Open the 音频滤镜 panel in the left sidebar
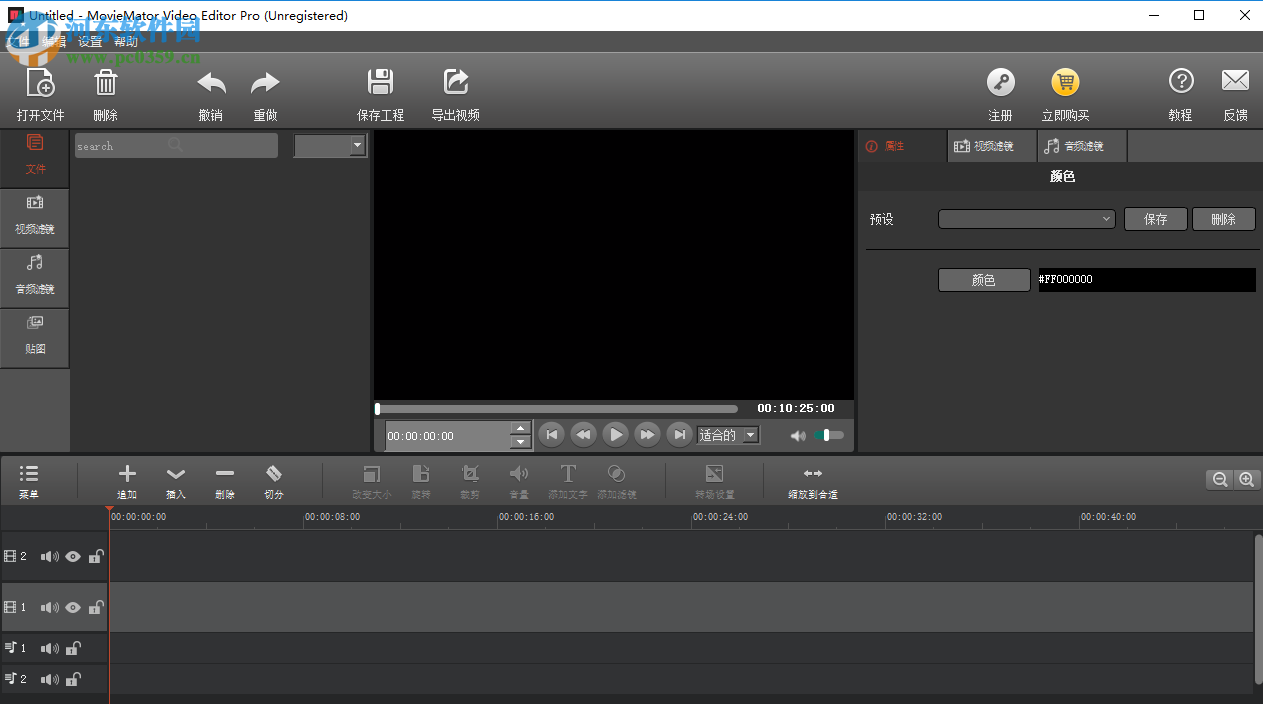1263x704 pixels. 35,277
